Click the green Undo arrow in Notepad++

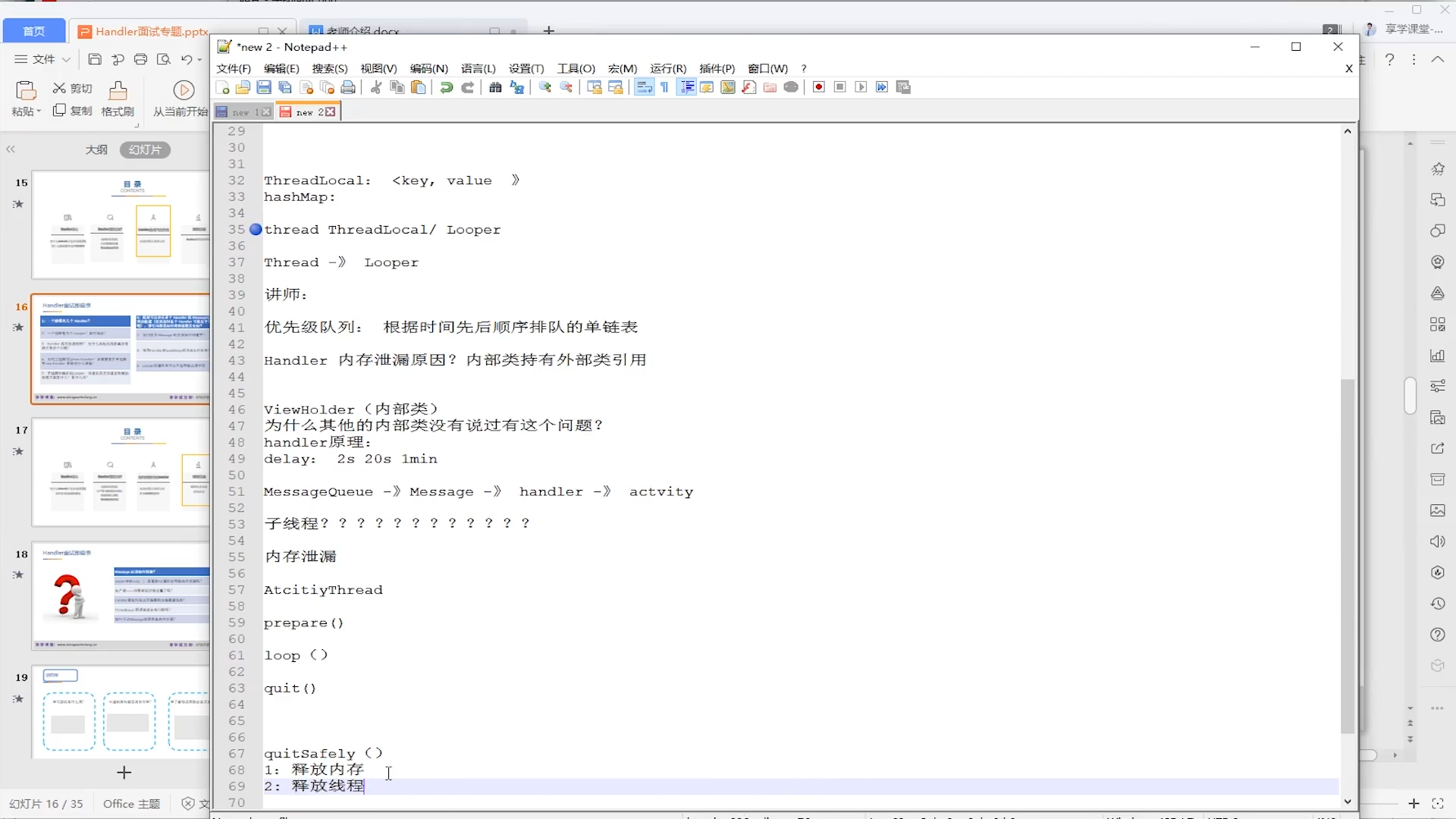(x=447, y=87)
